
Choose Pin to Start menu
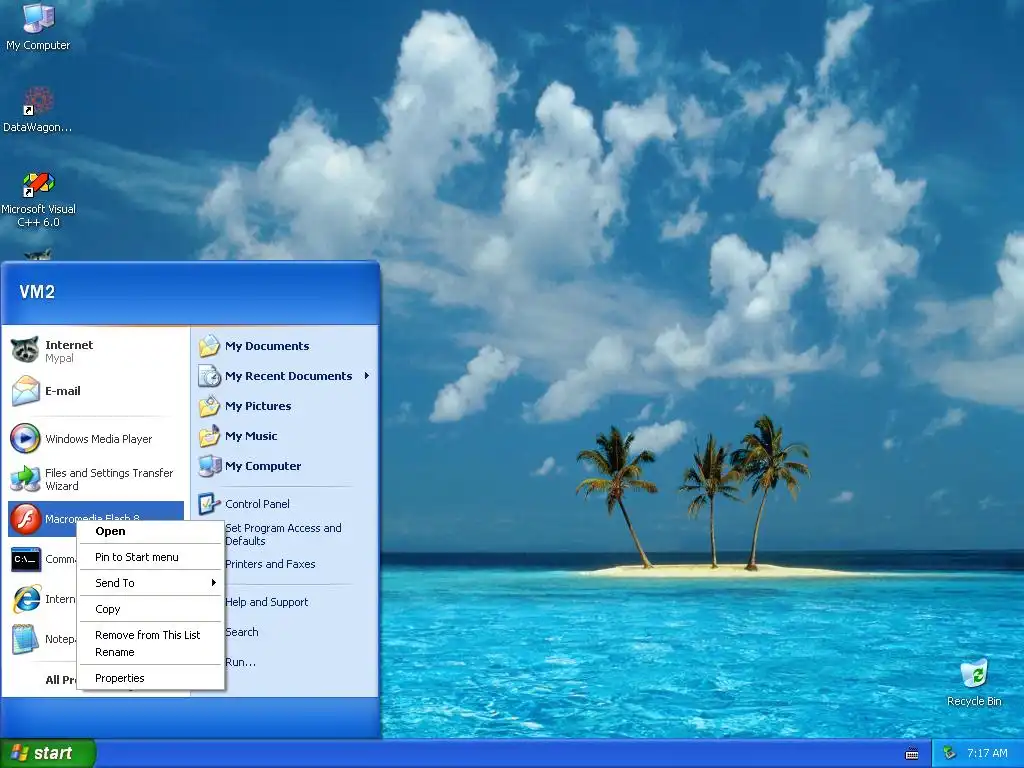pyautogui.click(x=151, y=557)
